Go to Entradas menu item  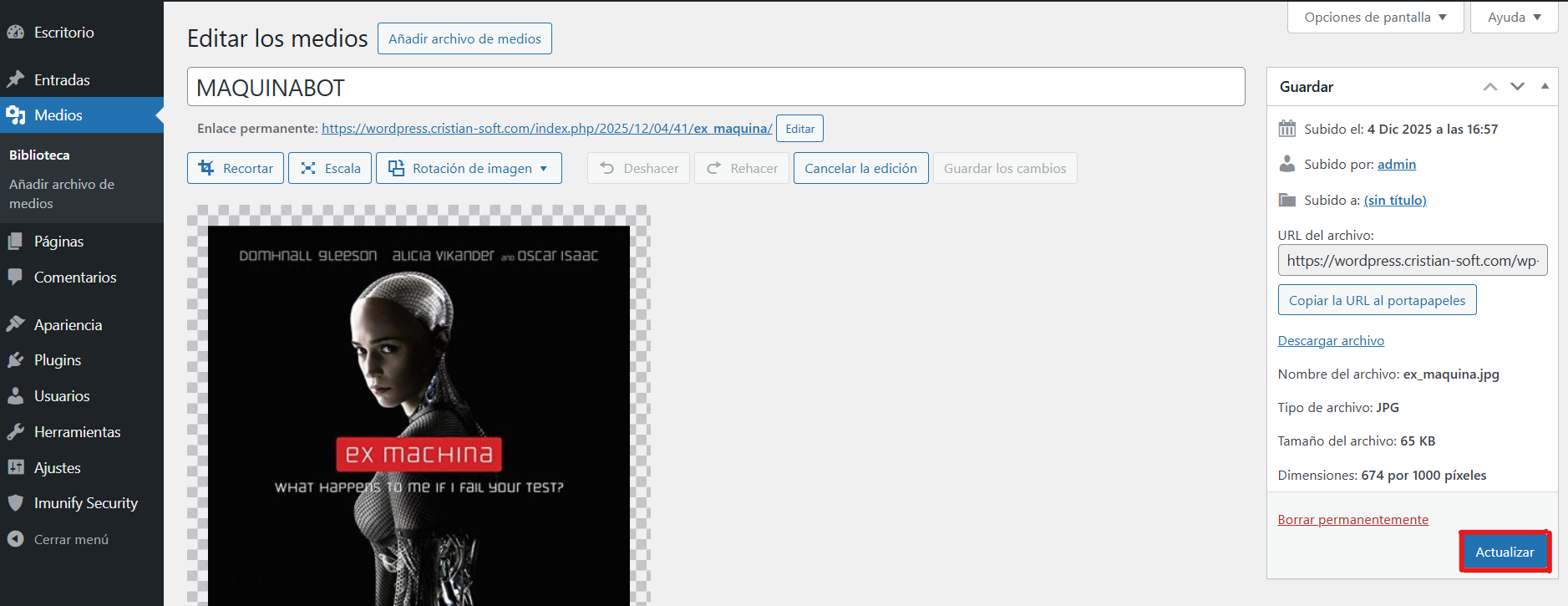62,80
